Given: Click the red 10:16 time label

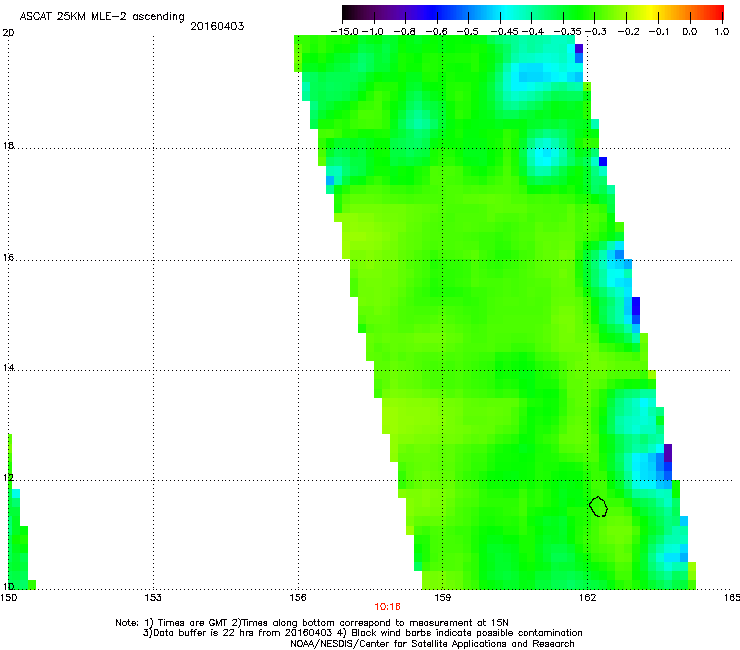Looking at the screenshot, I should (387, 607).
